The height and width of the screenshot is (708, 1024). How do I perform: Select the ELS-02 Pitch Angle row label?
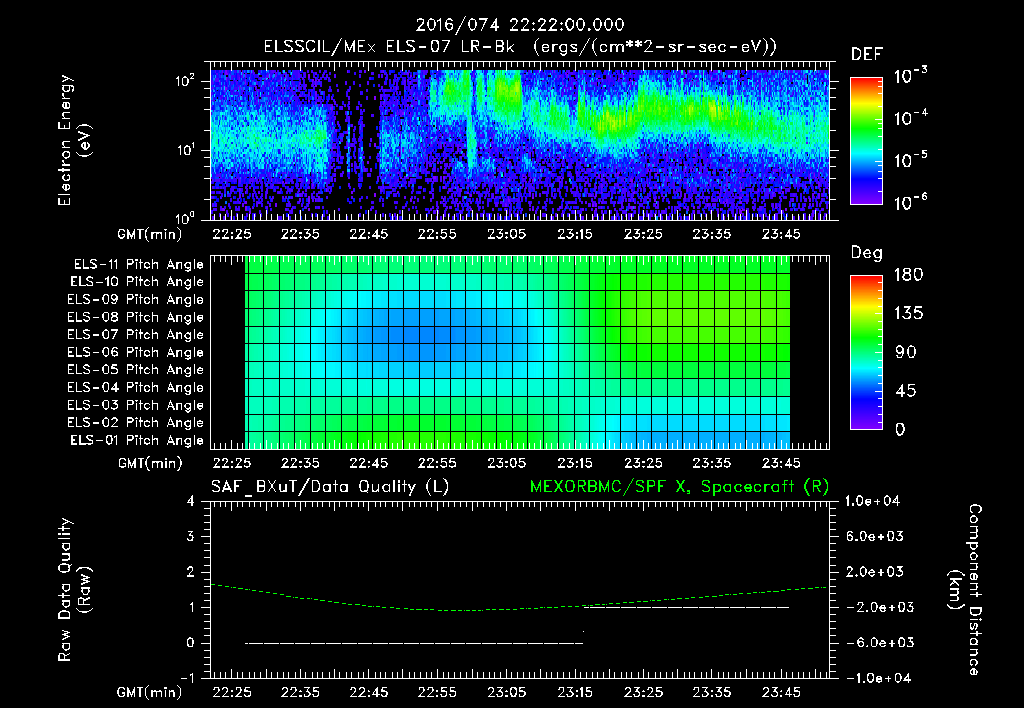pos(135,423)
